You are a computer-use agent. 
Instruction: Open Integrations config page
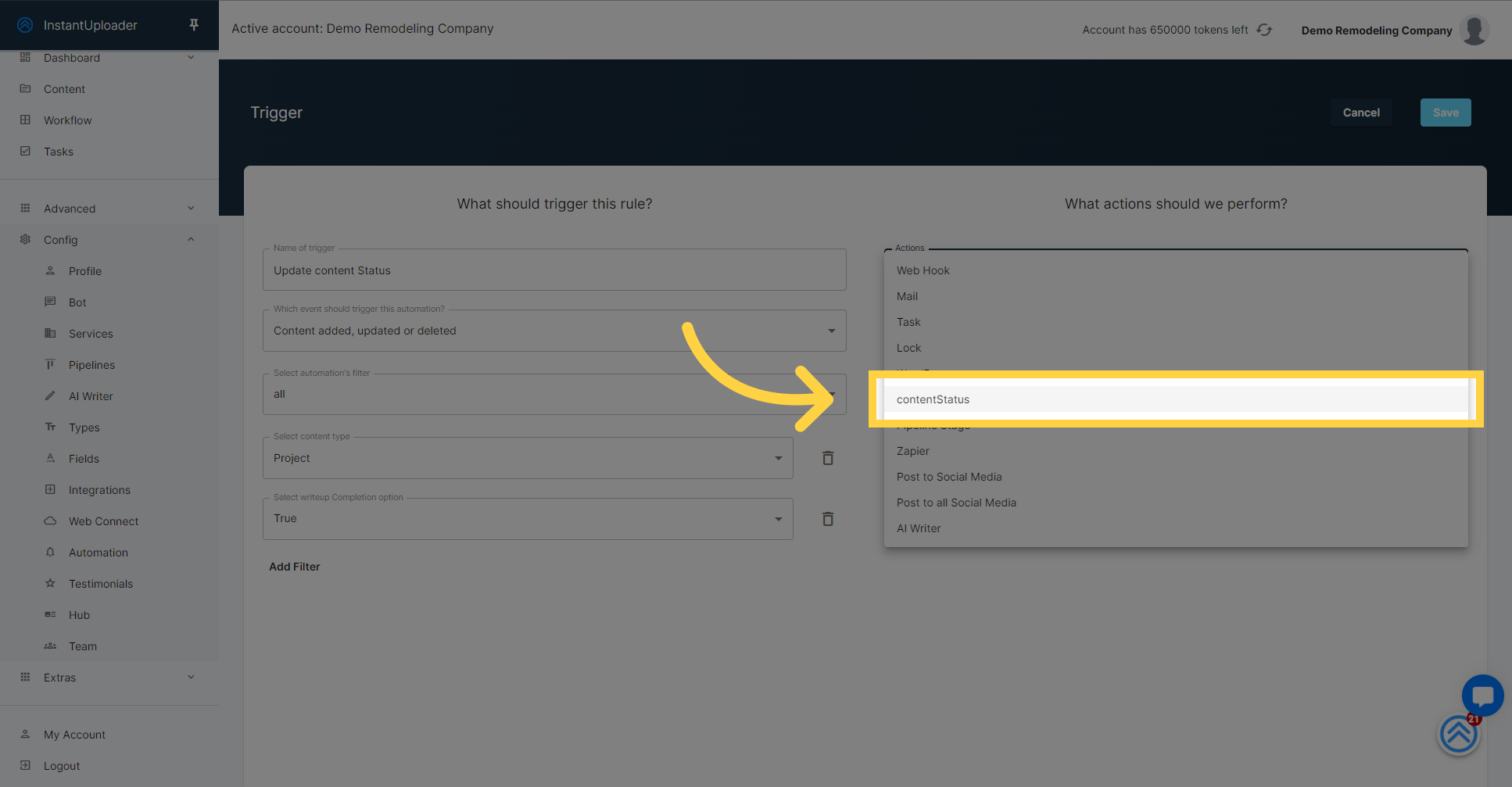109,490
